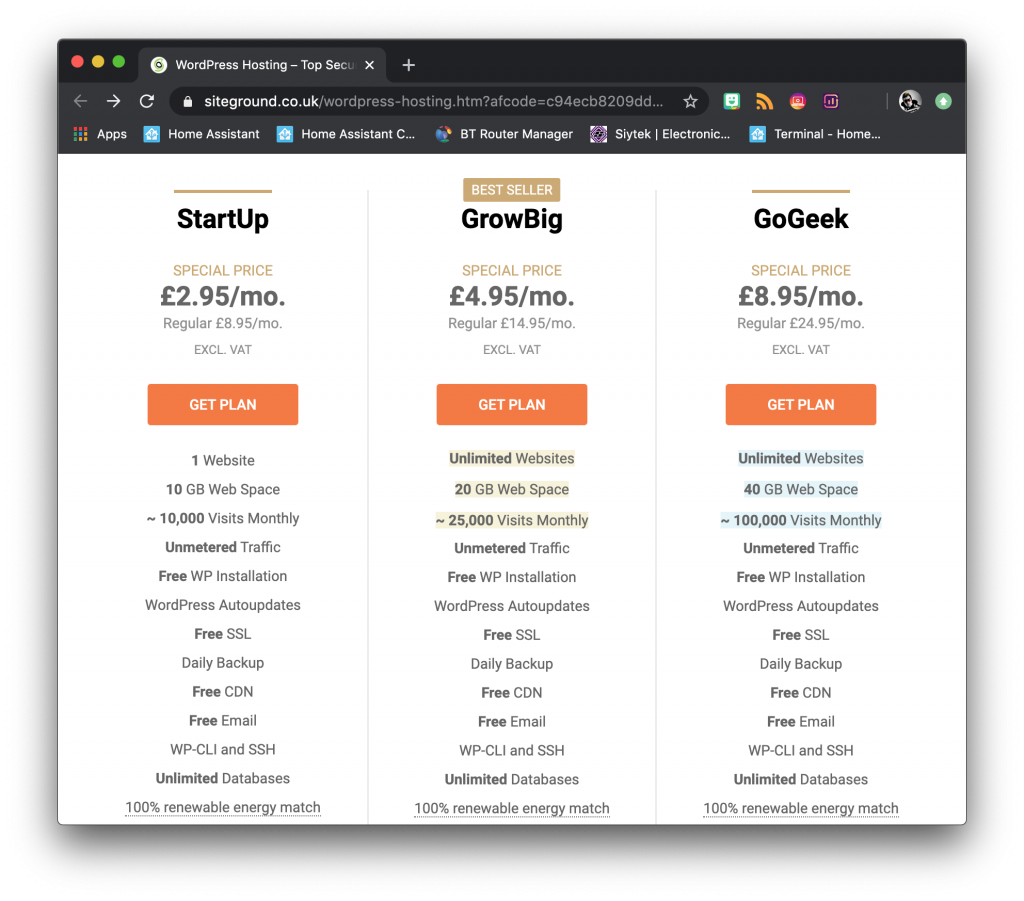Get the GrowBig plan
This screenshot has width=1024, height=901.
[x=512, y=405]
